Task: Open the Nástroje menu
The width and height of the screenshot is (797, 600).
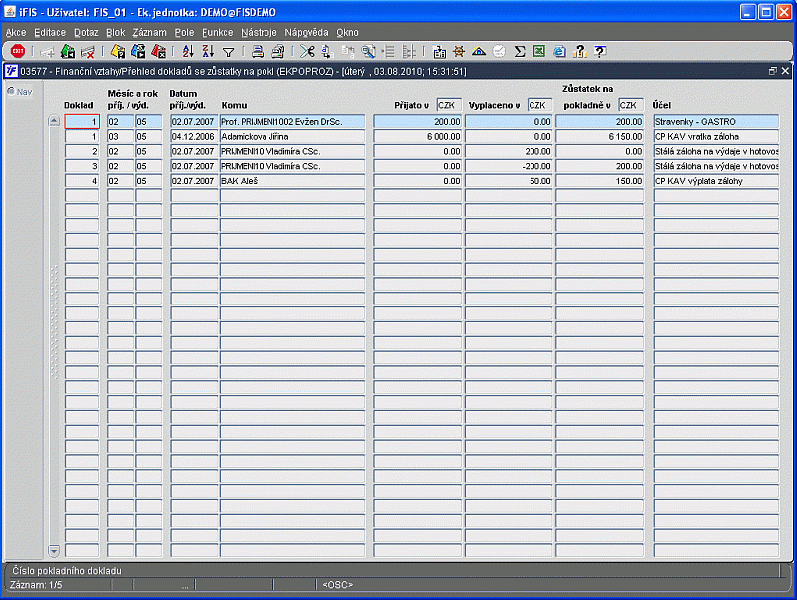Action: (259, 32)
